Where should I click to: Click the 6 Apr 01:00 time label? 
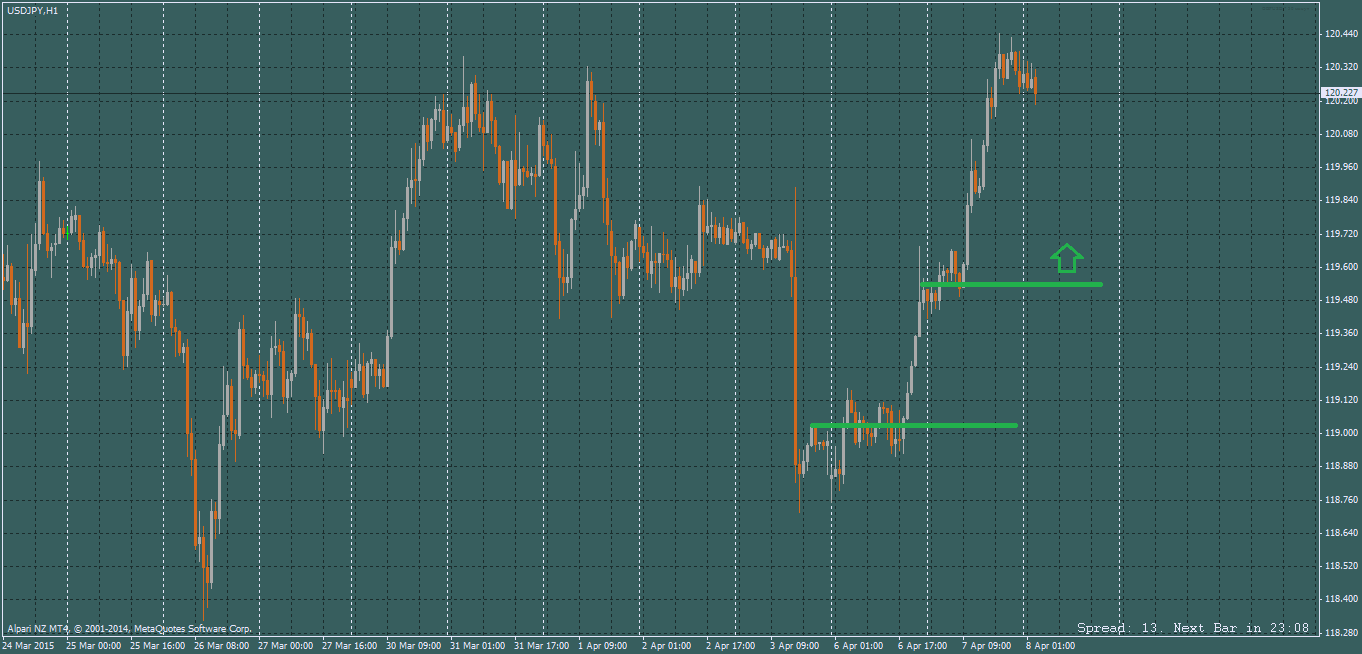pyautogui.click(x=859, y=646)
